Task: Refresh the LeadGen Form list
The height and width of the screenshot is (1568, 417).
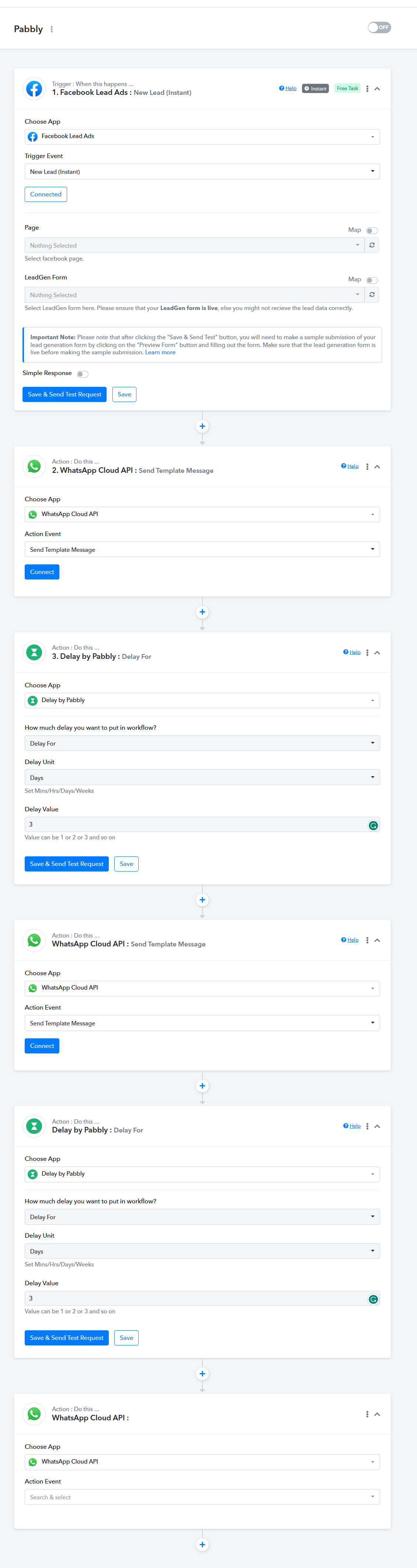Action: (372, 295)
